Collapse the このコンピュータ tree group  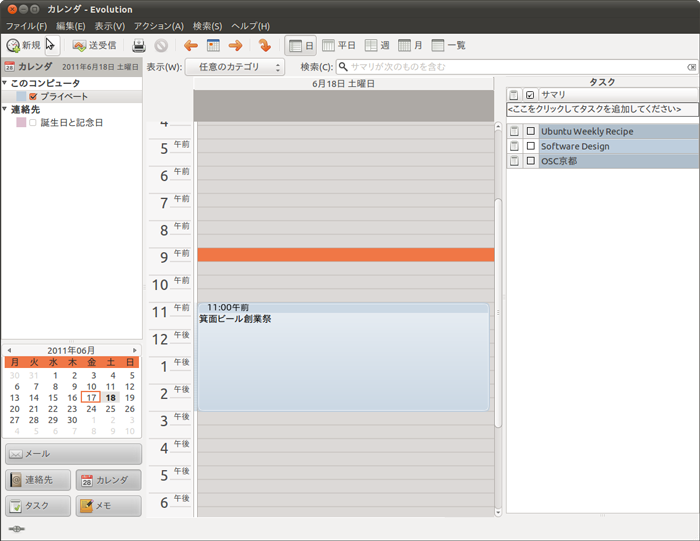[x=4, y=83]
